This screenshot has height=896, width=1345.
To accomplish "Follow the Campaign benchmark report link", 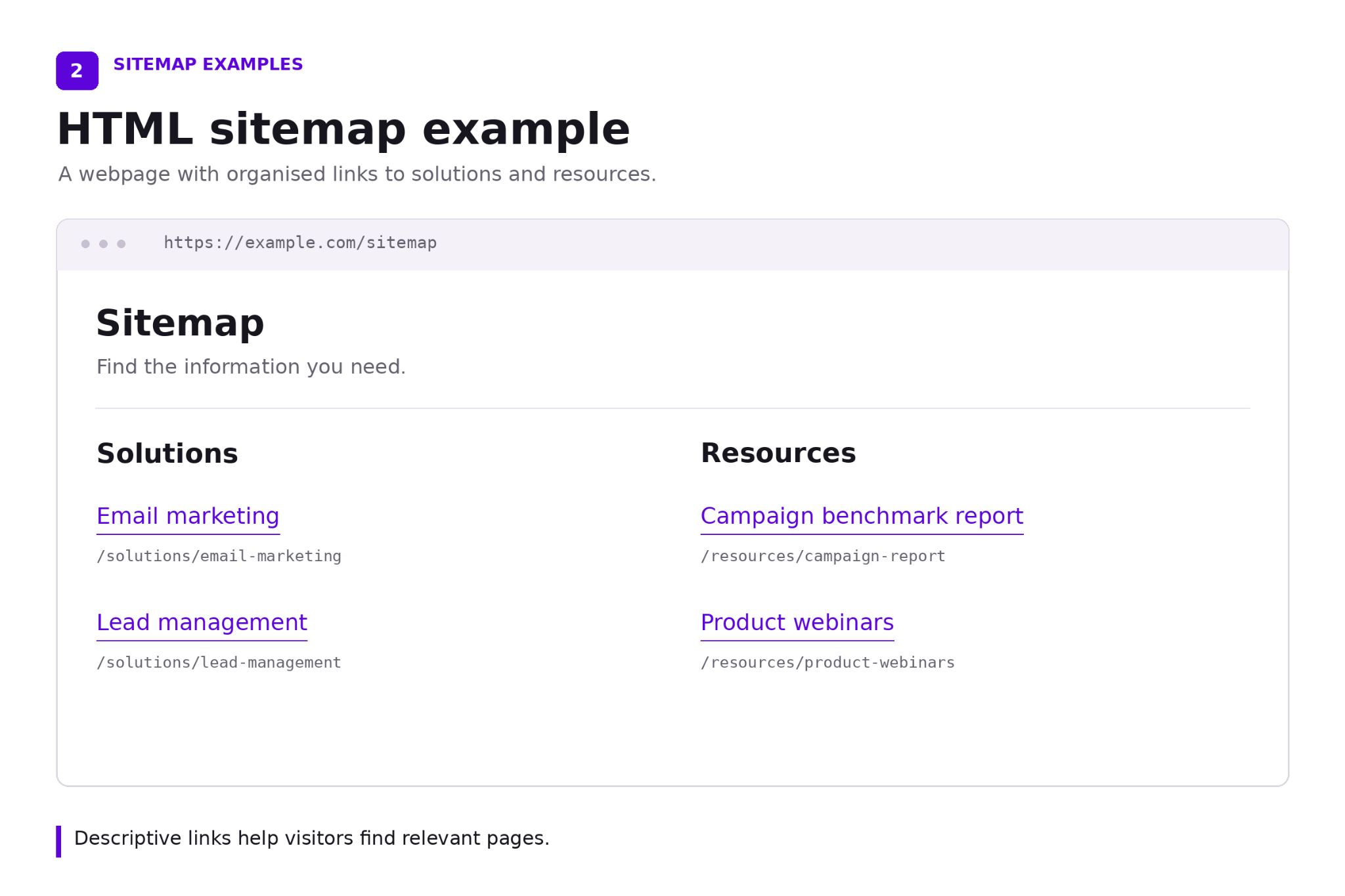I will 862,517.
